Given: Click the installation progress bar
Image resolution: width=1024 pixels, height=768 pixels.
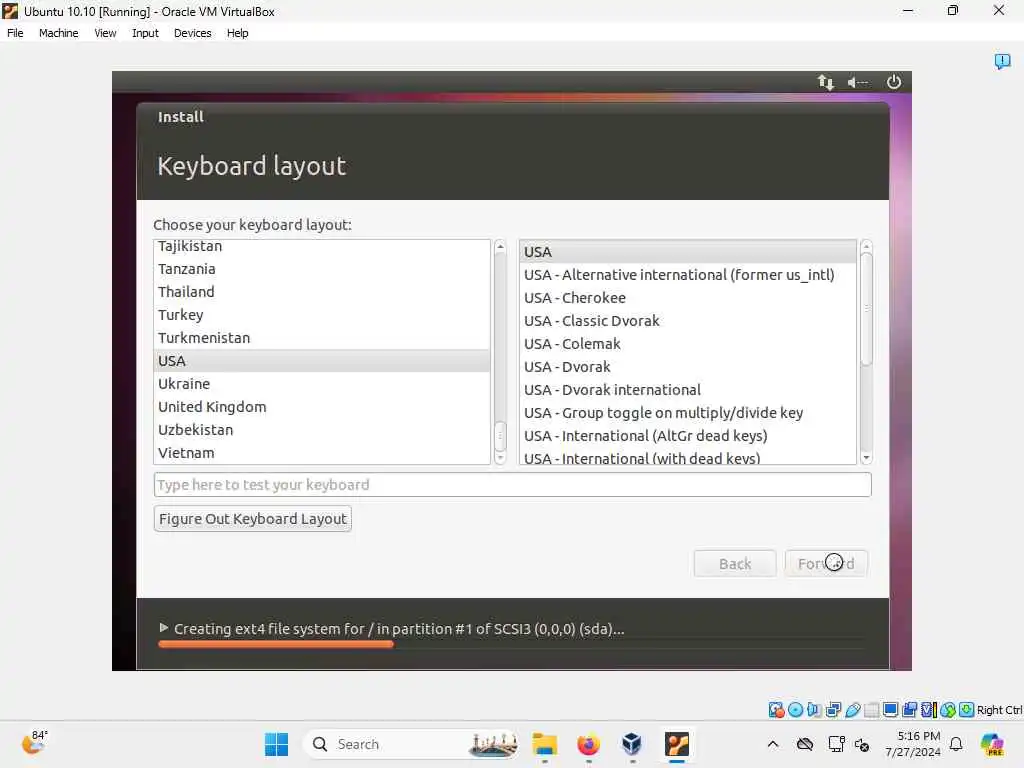Looking at the screenshot, I should (x=512, y=645).
